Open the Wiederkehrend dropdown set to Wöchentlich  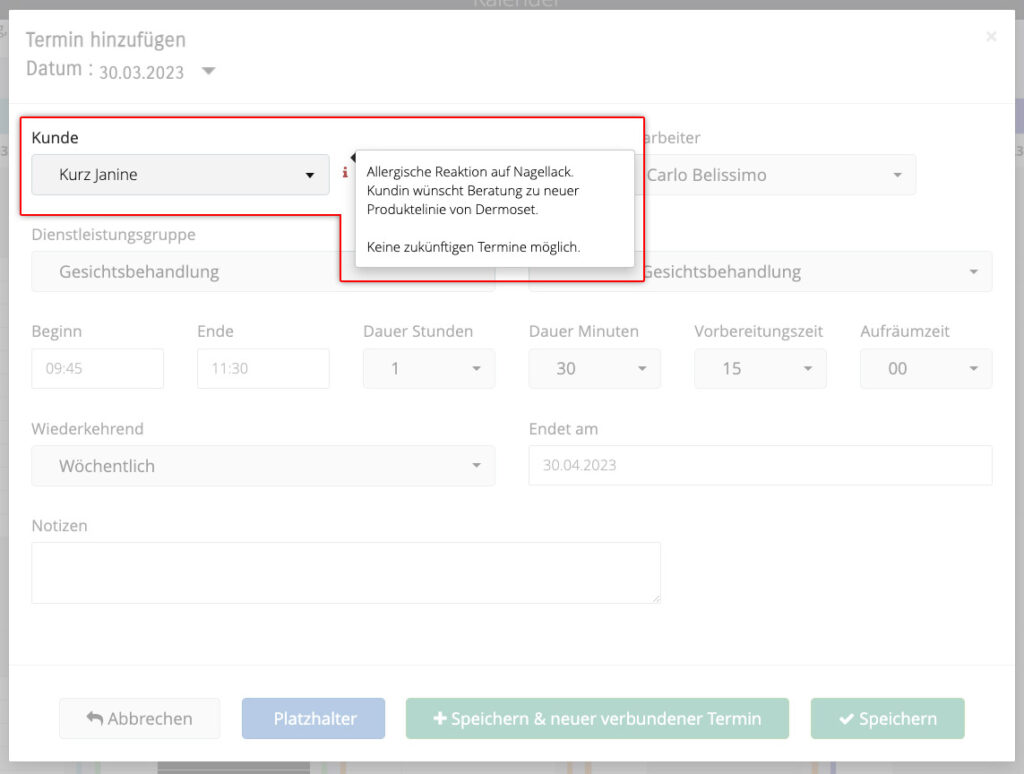coord(263,466)
